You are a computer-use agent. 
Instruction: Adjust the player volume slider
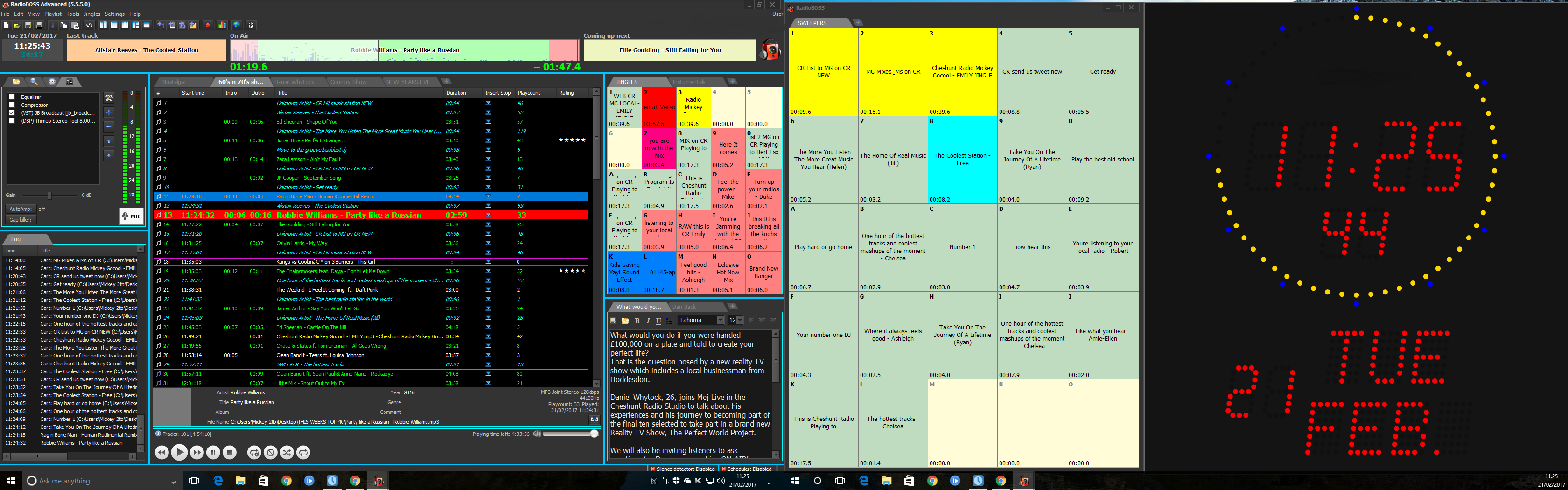571,434
